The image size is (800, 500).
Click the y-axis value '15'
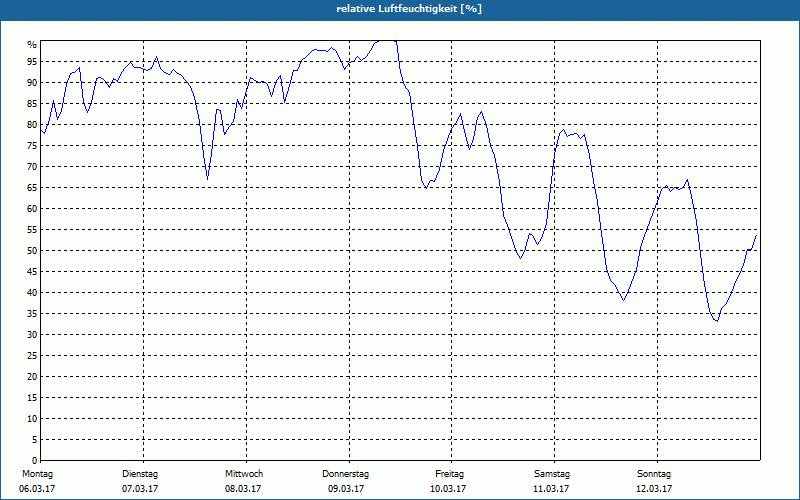[x=32, y=397]
